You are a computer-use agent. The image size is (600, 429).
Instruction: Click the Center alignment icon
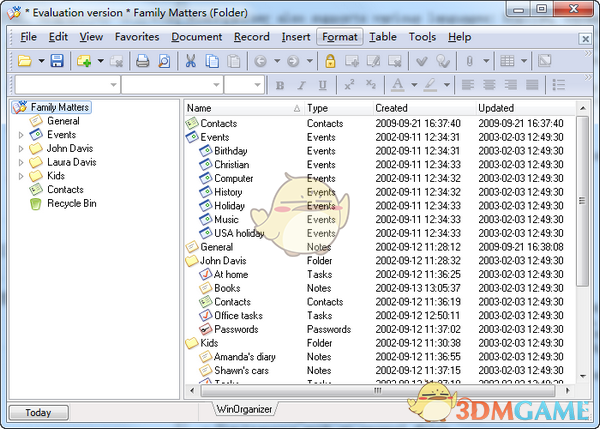[489, 85]
